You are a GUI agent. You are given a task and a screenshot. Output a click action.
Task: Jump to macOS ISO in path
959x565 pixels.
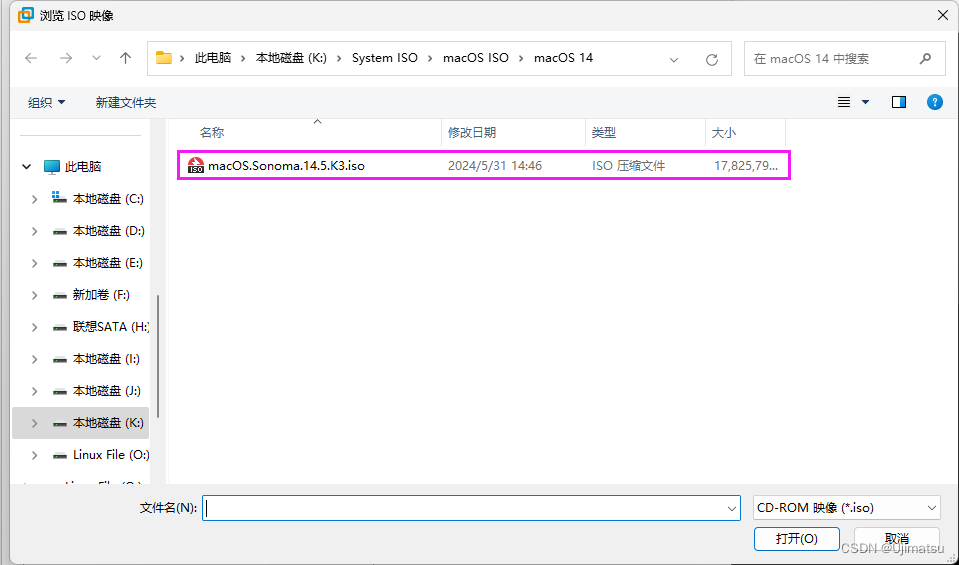476,58
